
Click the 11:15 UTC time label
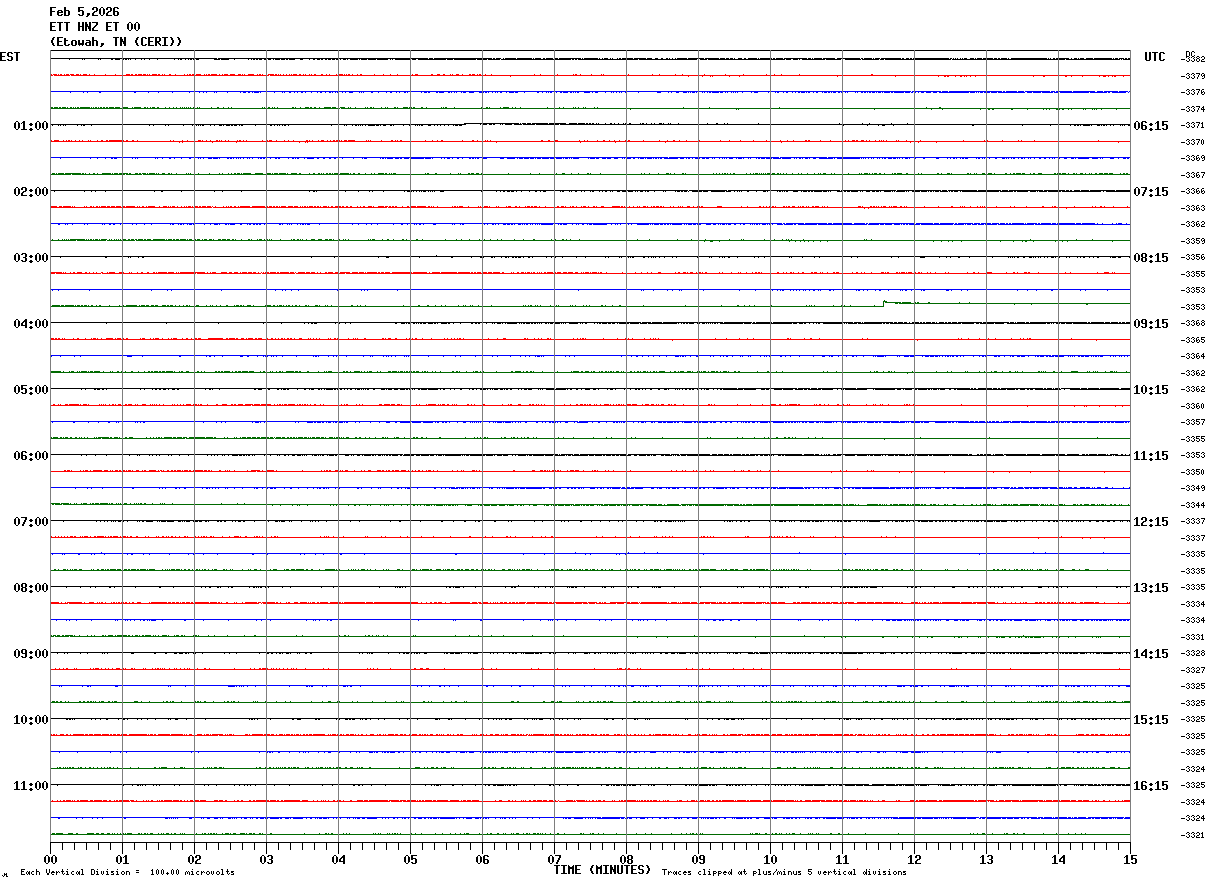[1150, 456]
